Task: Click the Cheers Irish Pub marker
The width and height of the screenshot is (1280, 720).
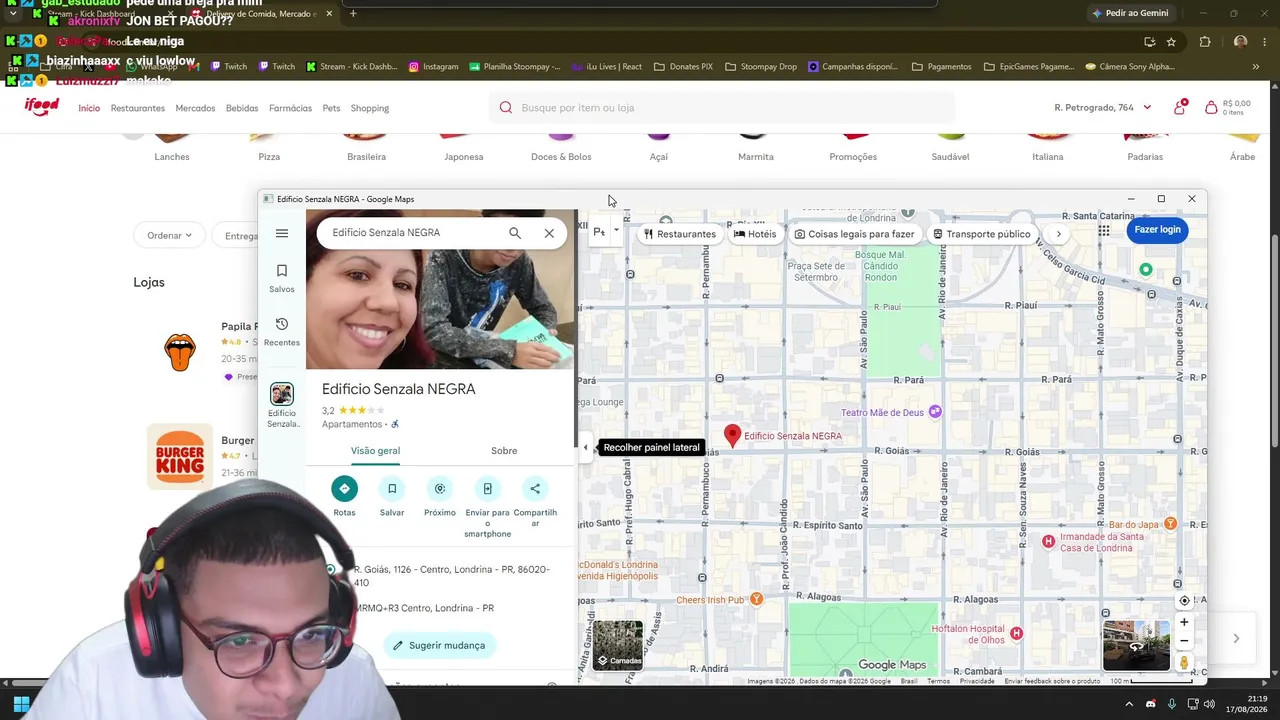Action: coord(757,599)
